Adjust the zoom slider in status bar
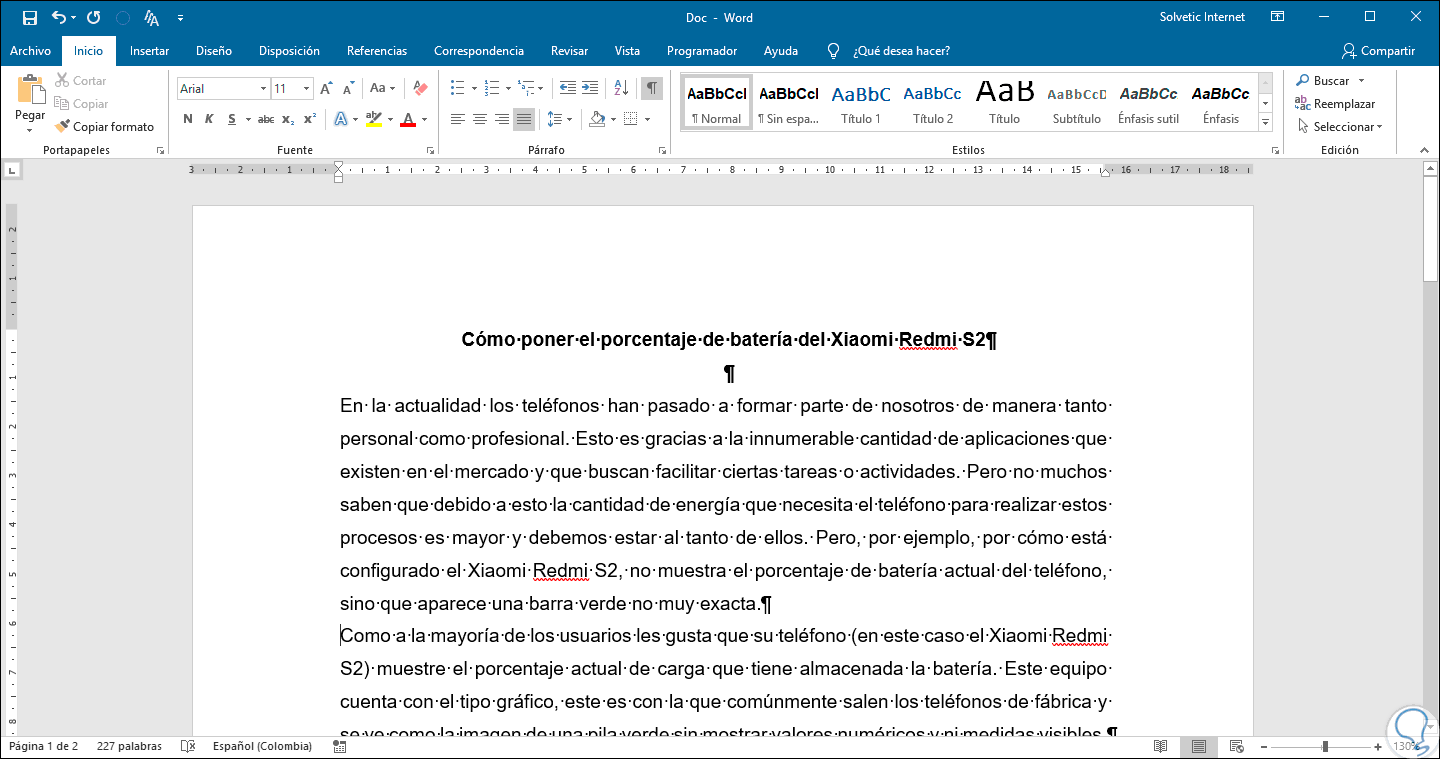 1325,746
